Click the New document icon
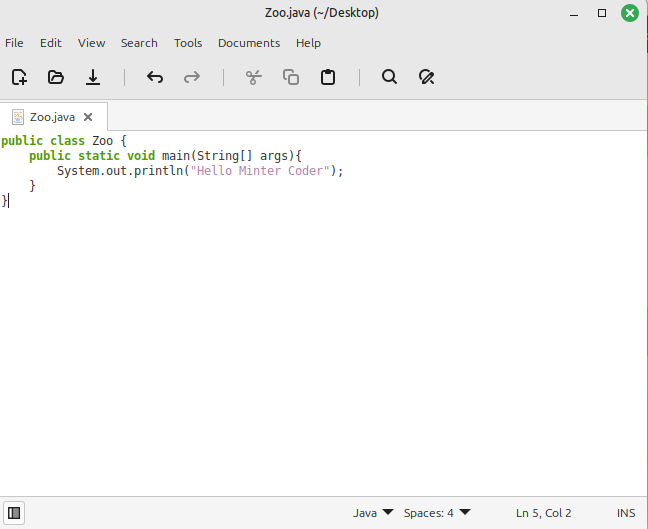 19,77
